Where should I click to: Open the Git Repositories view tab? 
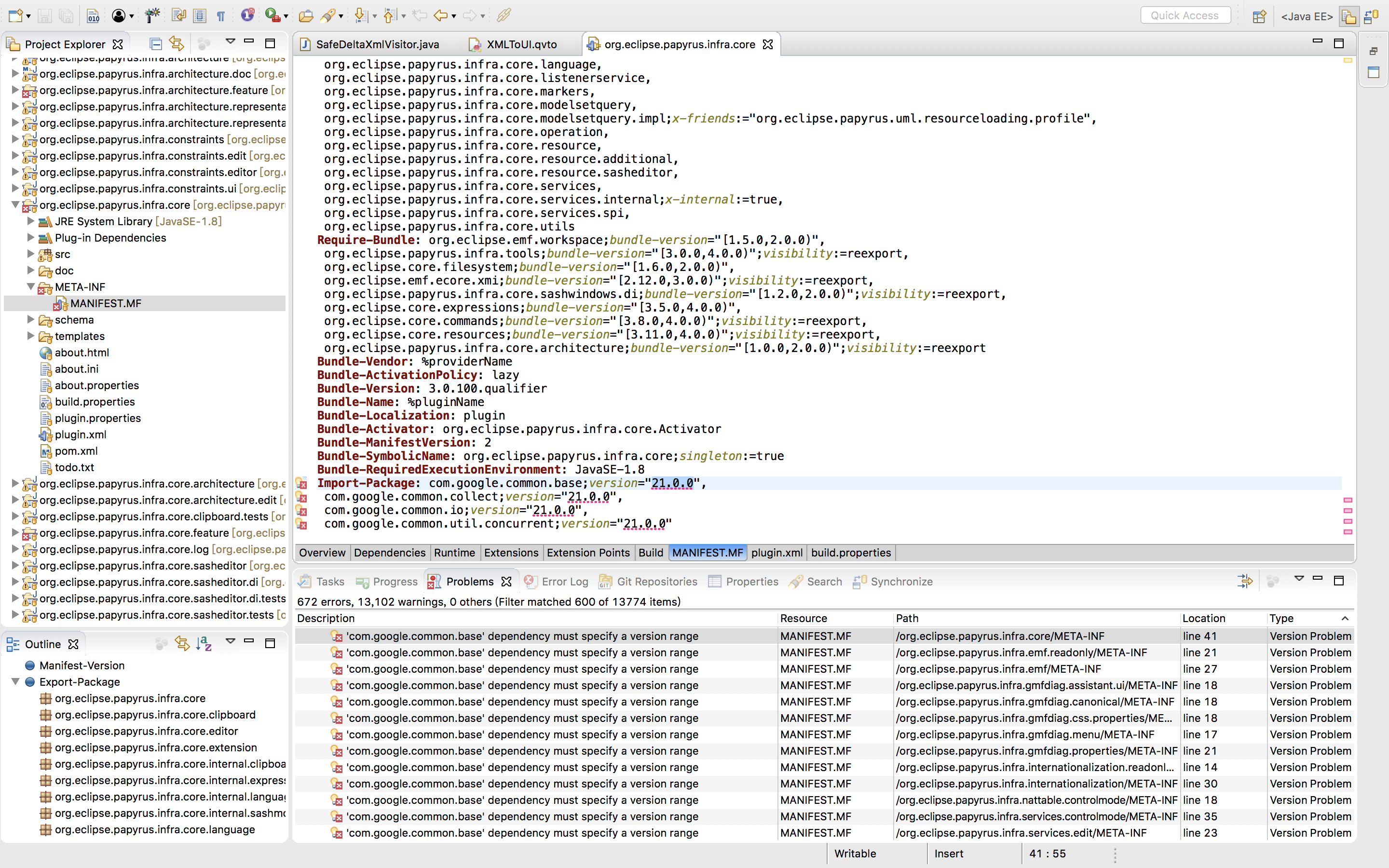(648, 582)
